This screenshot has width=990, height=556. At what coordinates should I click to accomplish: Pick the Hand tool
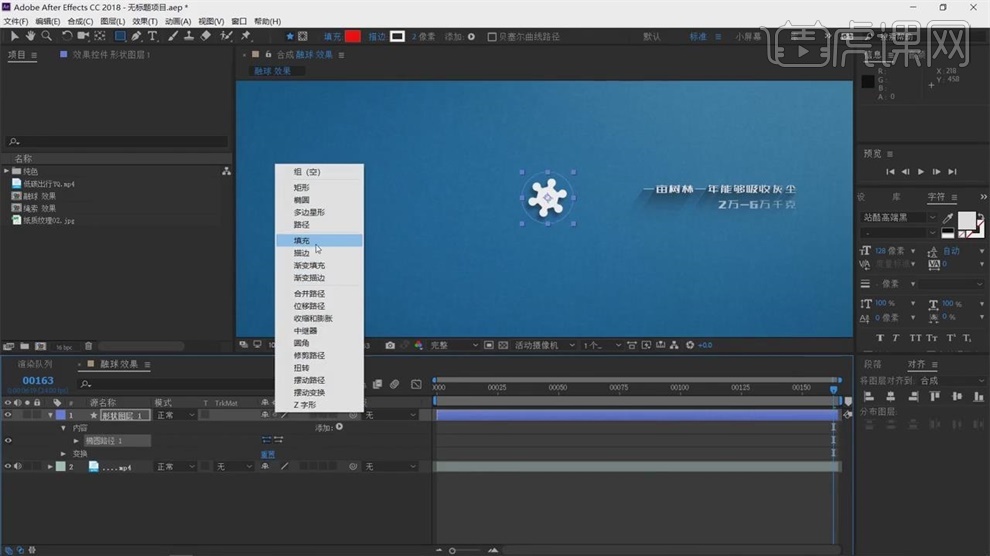coord(30,36)
